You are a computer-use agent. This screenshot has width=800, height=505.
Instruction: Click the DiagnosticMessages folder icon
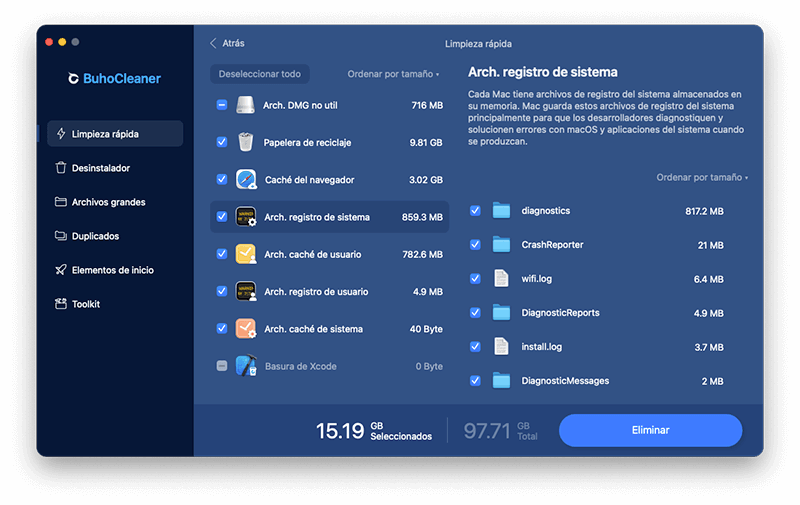click(501, 381)
